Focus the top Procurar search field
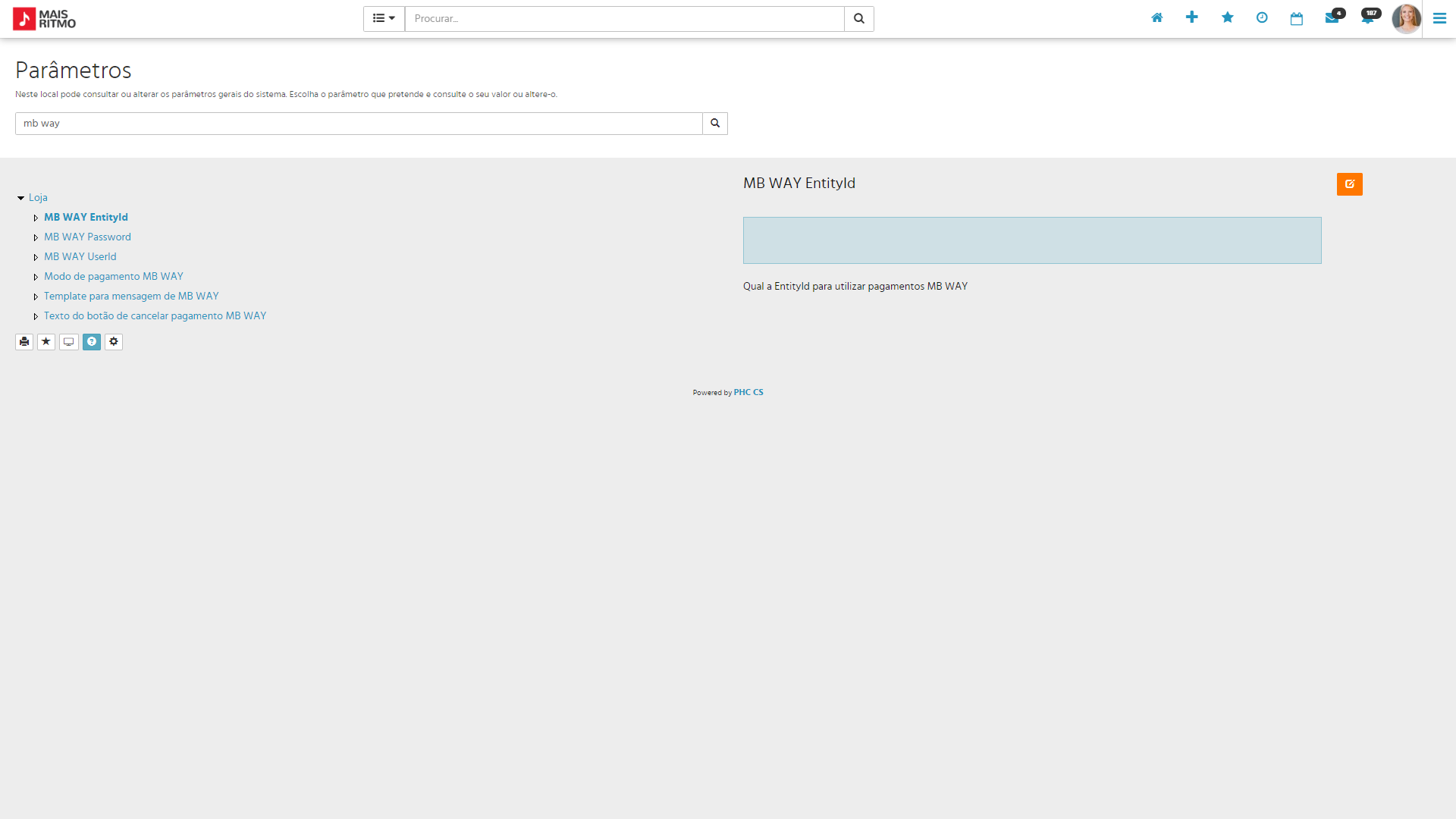 (x=624, y=19)
